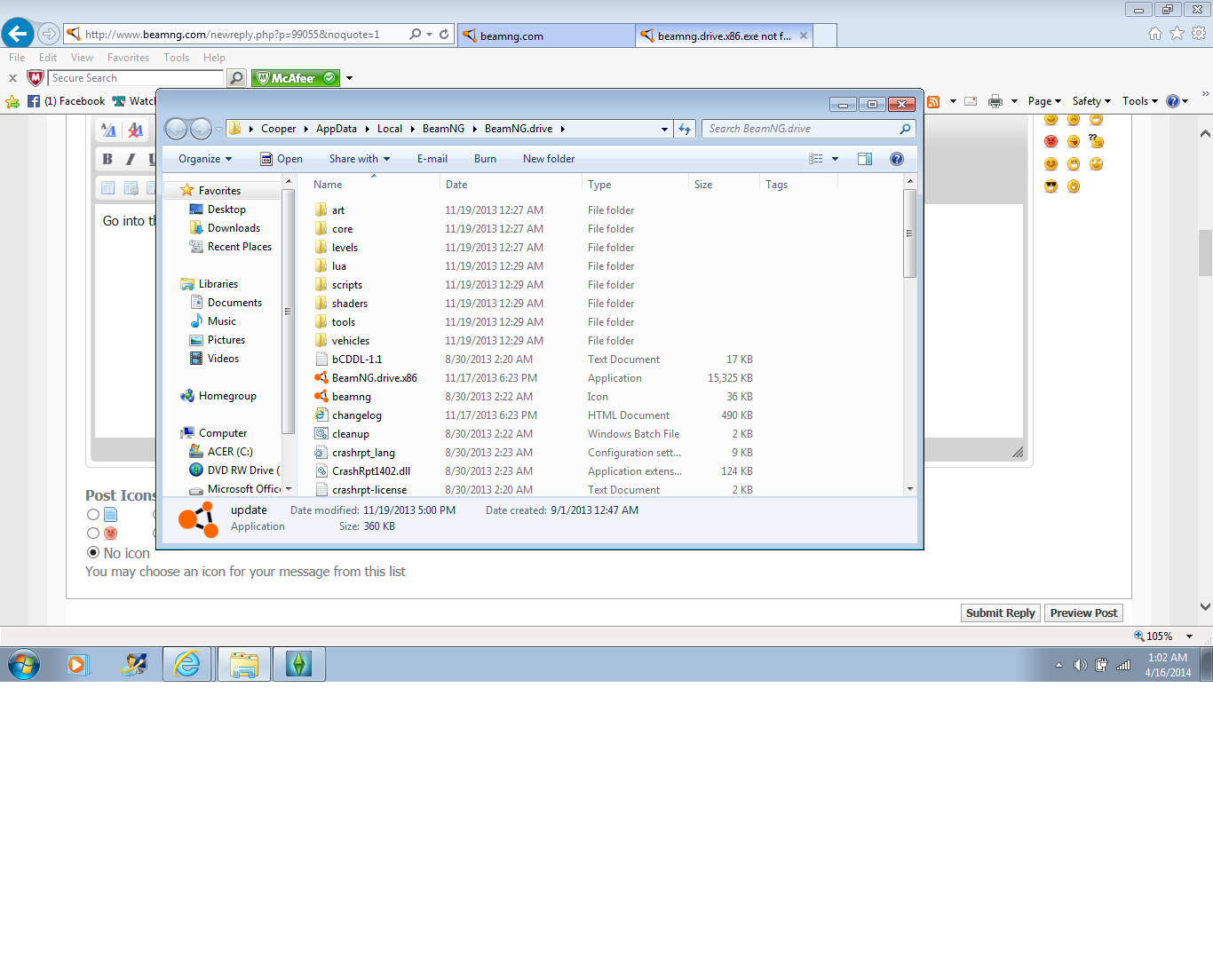Refresh the page with the reload icon
Viewport: 1213px width, 980px height.
(444, 34)
